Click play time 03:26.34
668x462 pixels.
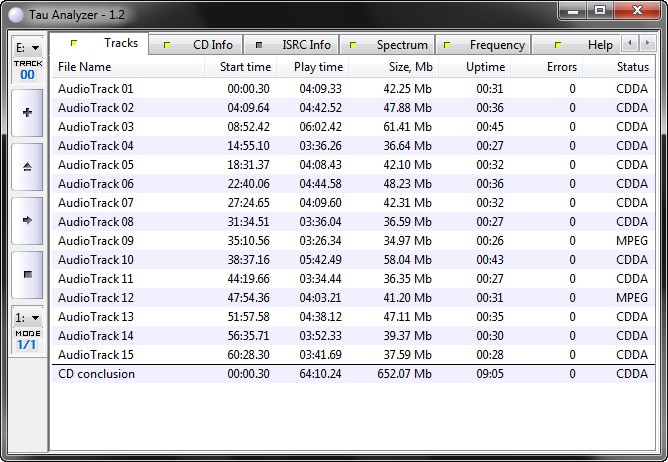tap(320, 241)
